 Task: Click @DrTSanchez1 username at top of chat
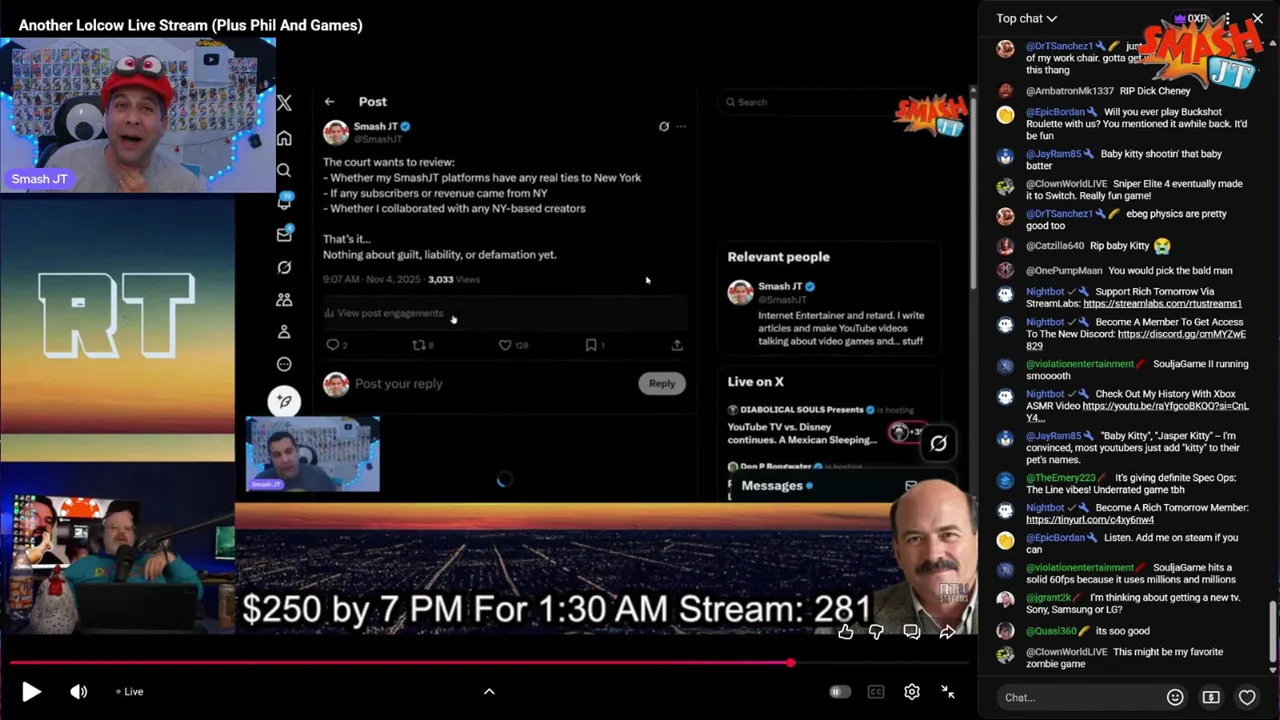tap(1059, 46)
